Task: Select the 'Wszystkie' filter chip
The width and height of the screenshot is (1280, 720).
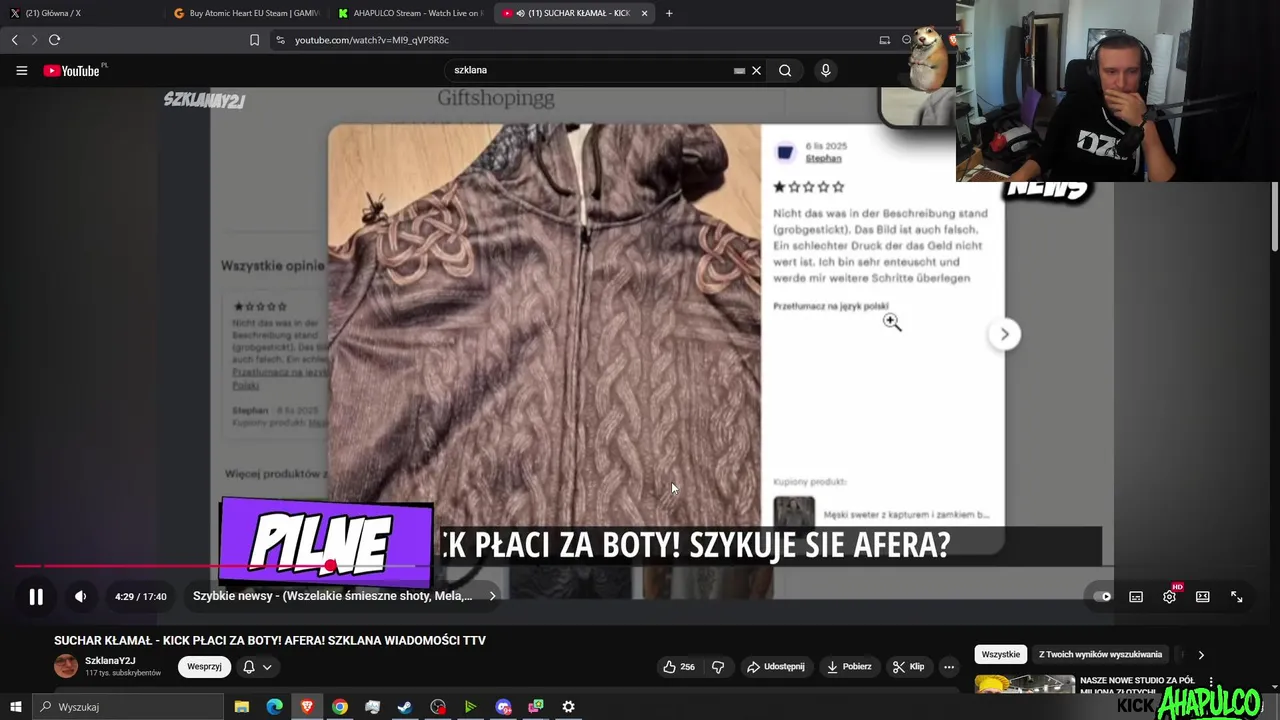Action: pyautogui.click(x=1001, y=654)
